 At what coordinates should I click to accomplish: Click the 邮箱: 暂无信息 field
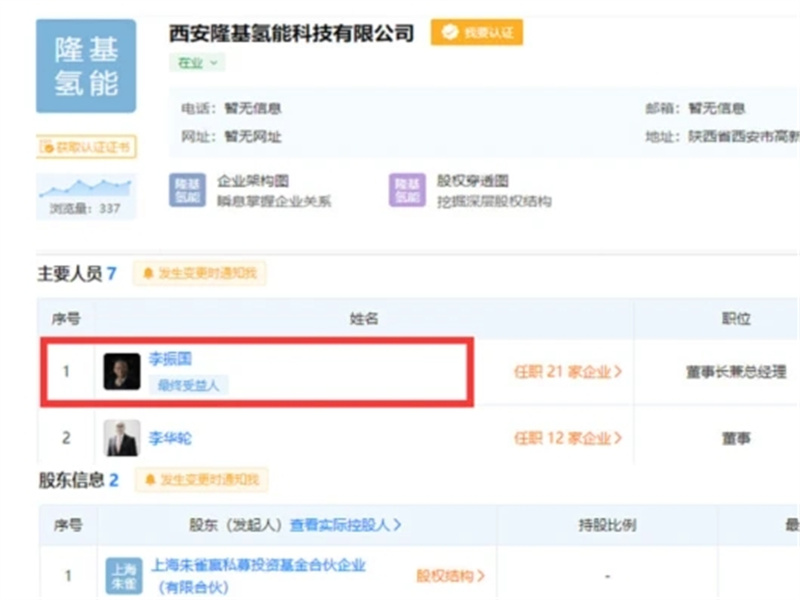pos(695,109)
